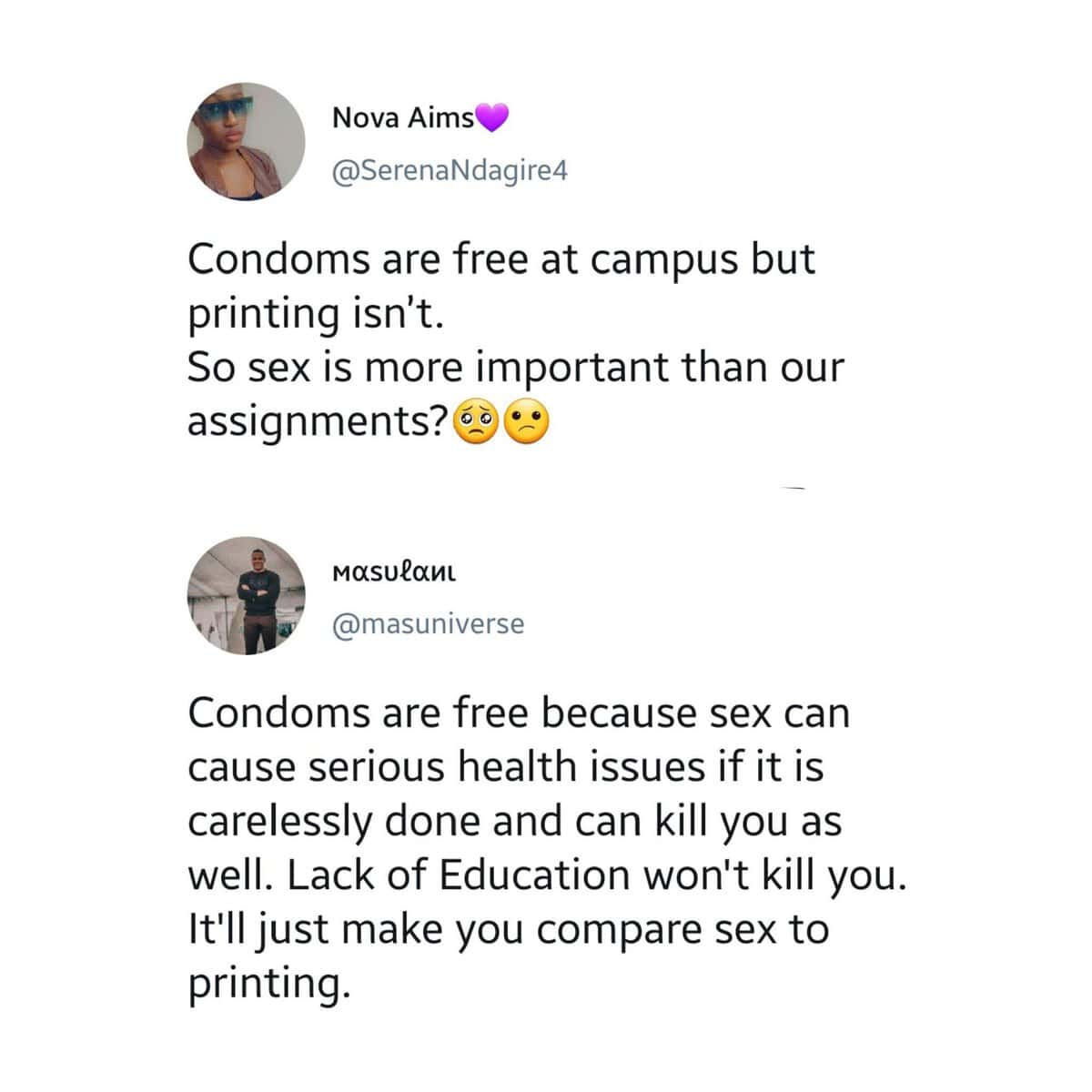Click the masulani profile avatar
1092x1092 pixels.
tap(246, 595)
